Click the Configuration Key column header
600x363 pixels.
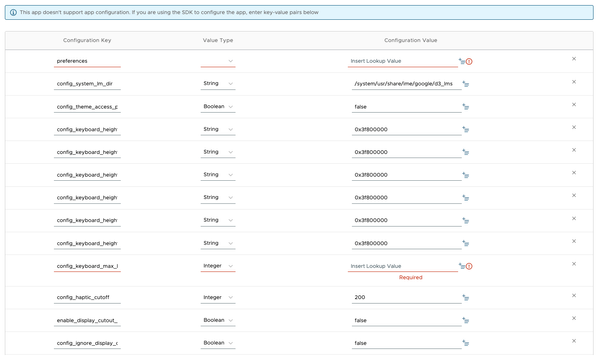click(87, 40)
